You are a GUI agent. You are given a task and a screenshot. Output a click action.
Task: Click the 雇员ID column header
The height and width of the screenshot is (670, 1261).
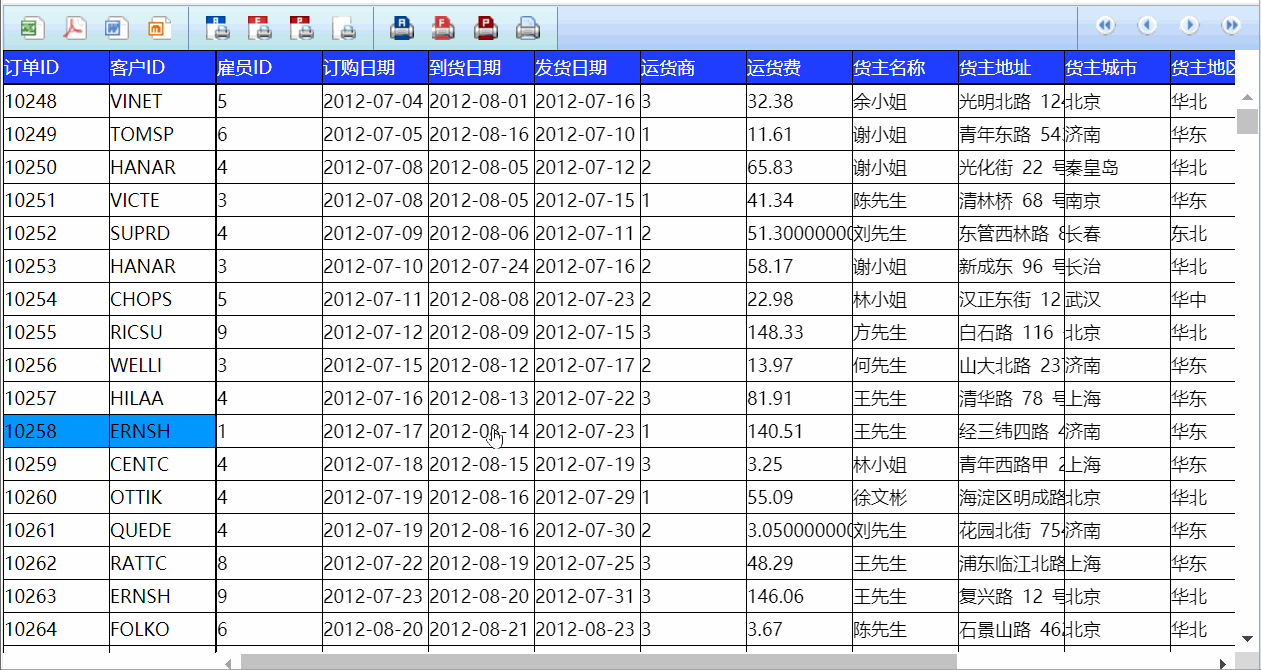coord(268,68)
